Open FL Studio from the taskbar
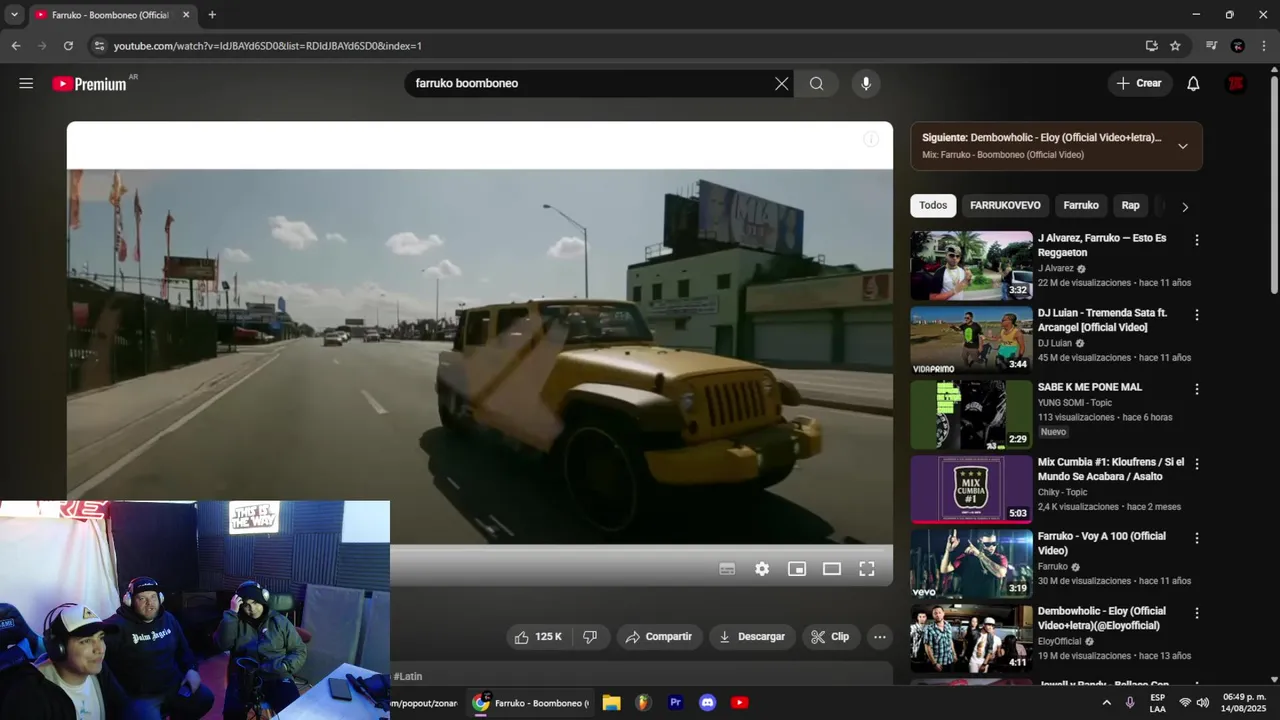 pos(643,703)
